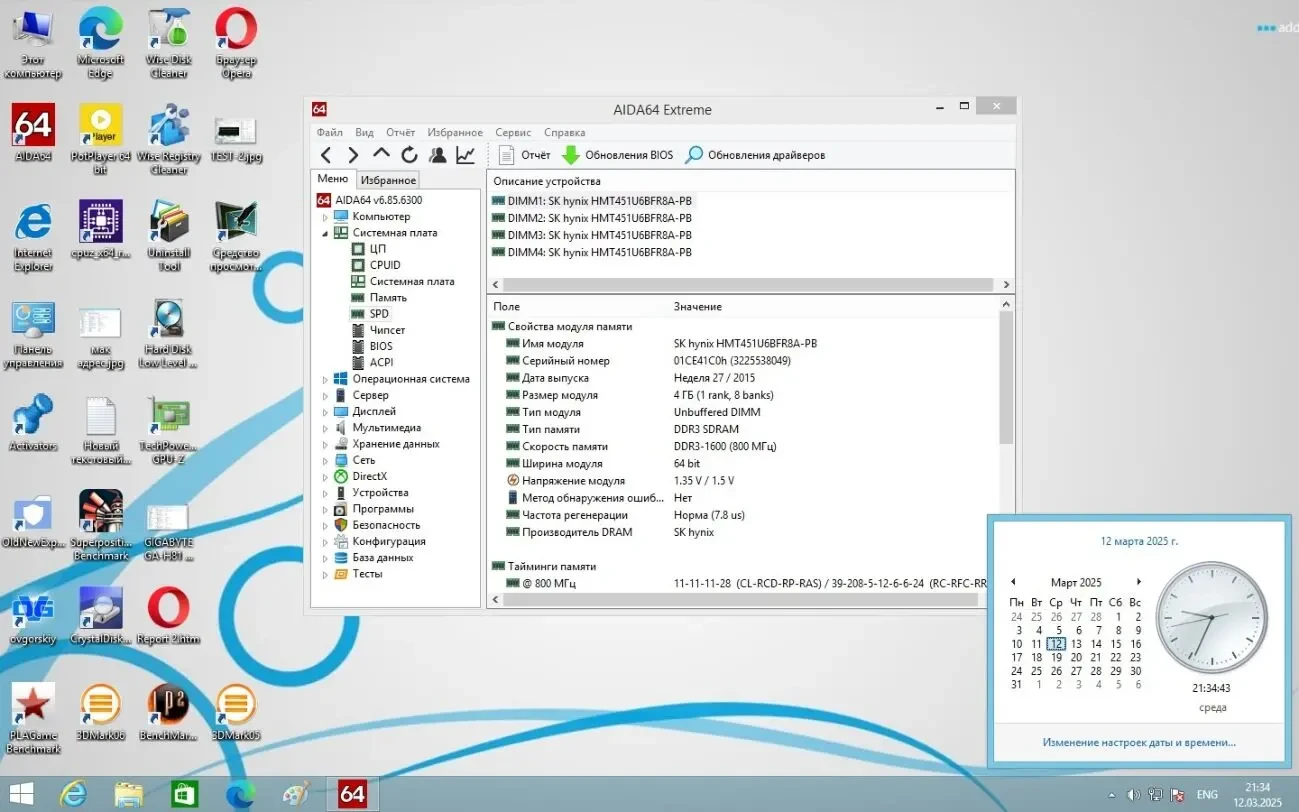Open AIDA64 from the taskbar

[x=351, y=793]
